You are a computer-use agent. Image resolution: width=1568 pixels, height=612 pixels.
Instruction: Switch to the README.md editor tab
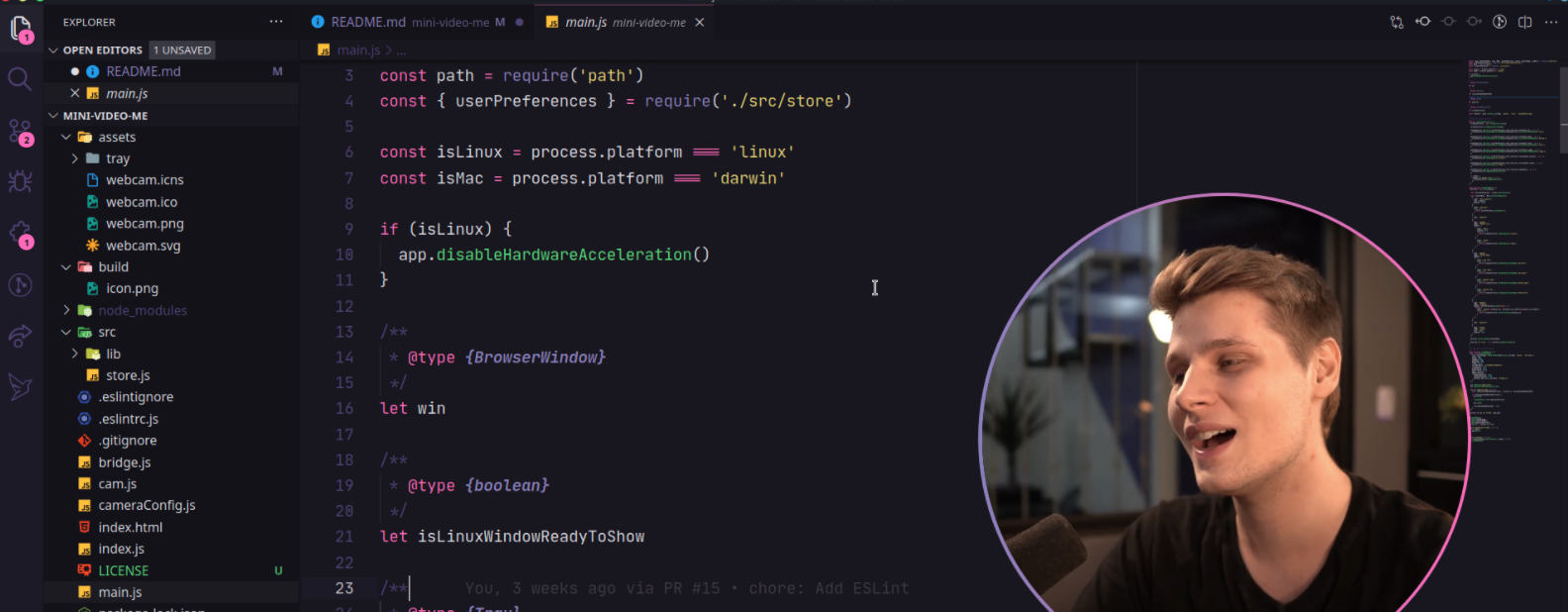coord(417,22)
